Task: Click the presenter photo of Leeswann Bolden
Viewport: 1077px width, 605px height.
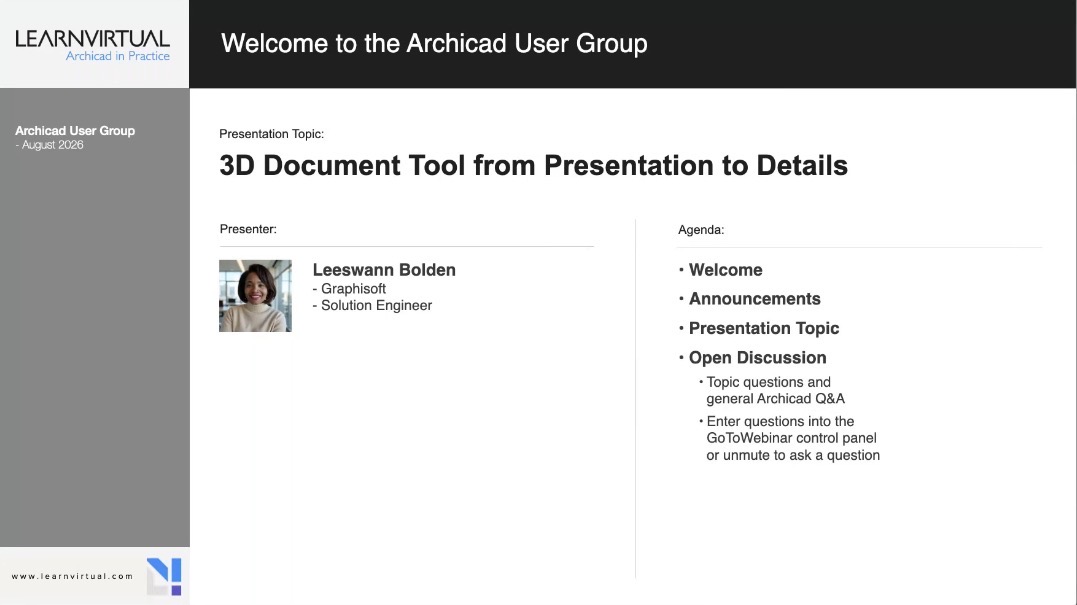Action: 256,296
